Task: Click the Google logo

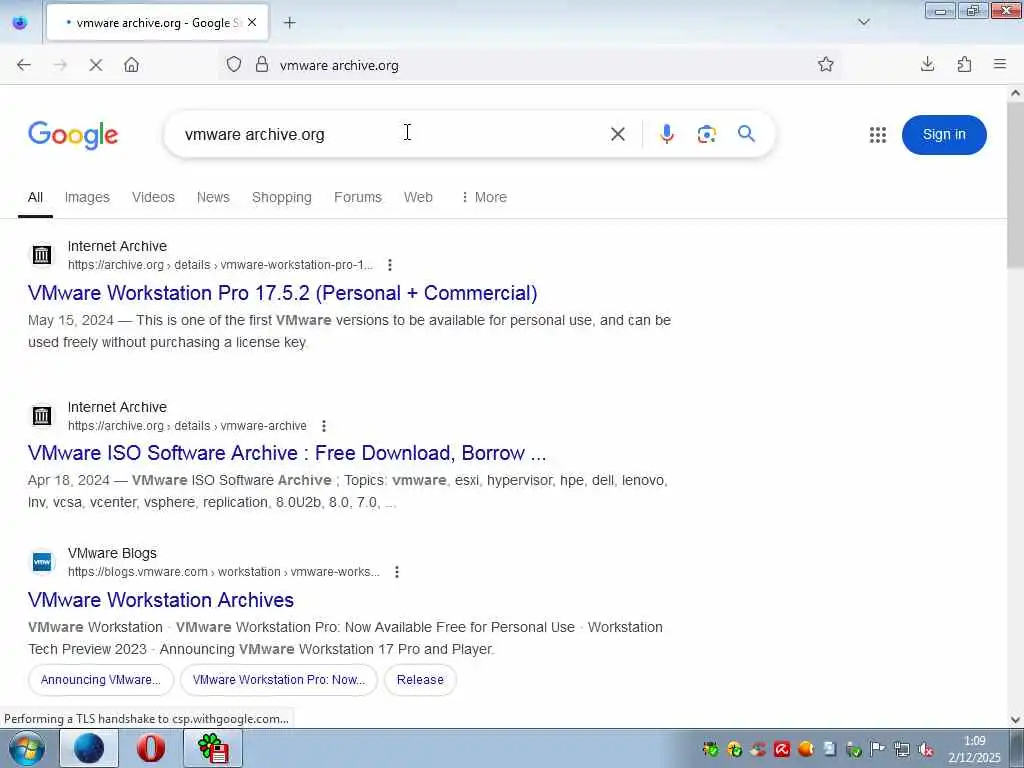Action: (x=73, y=135)
